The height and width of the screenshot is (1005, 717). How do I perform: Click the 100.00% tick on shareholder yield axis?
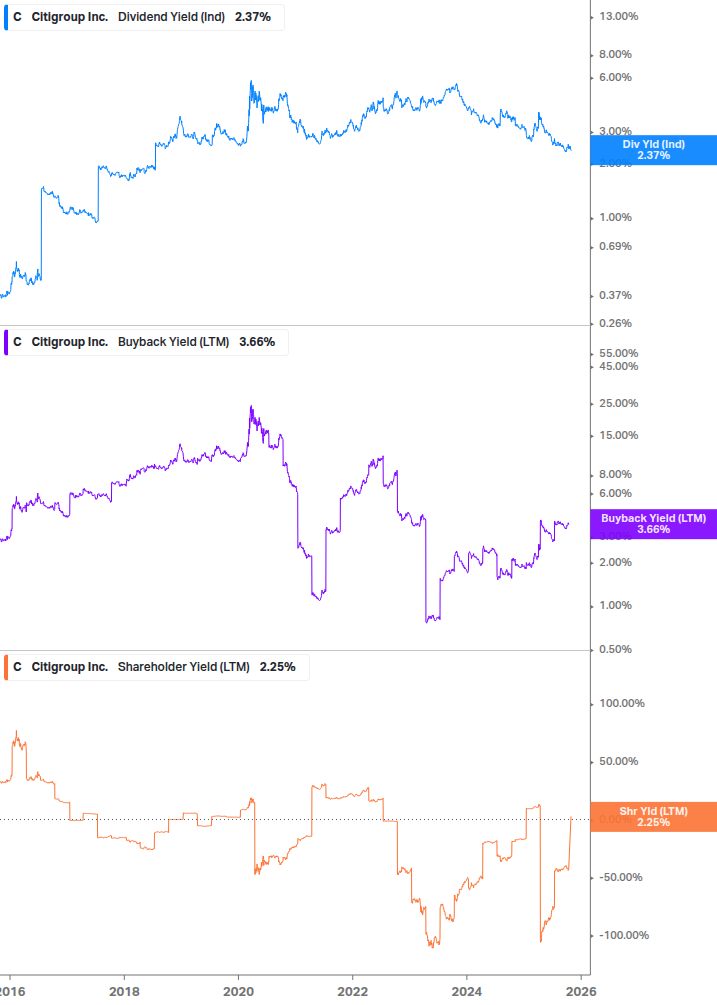622,703
